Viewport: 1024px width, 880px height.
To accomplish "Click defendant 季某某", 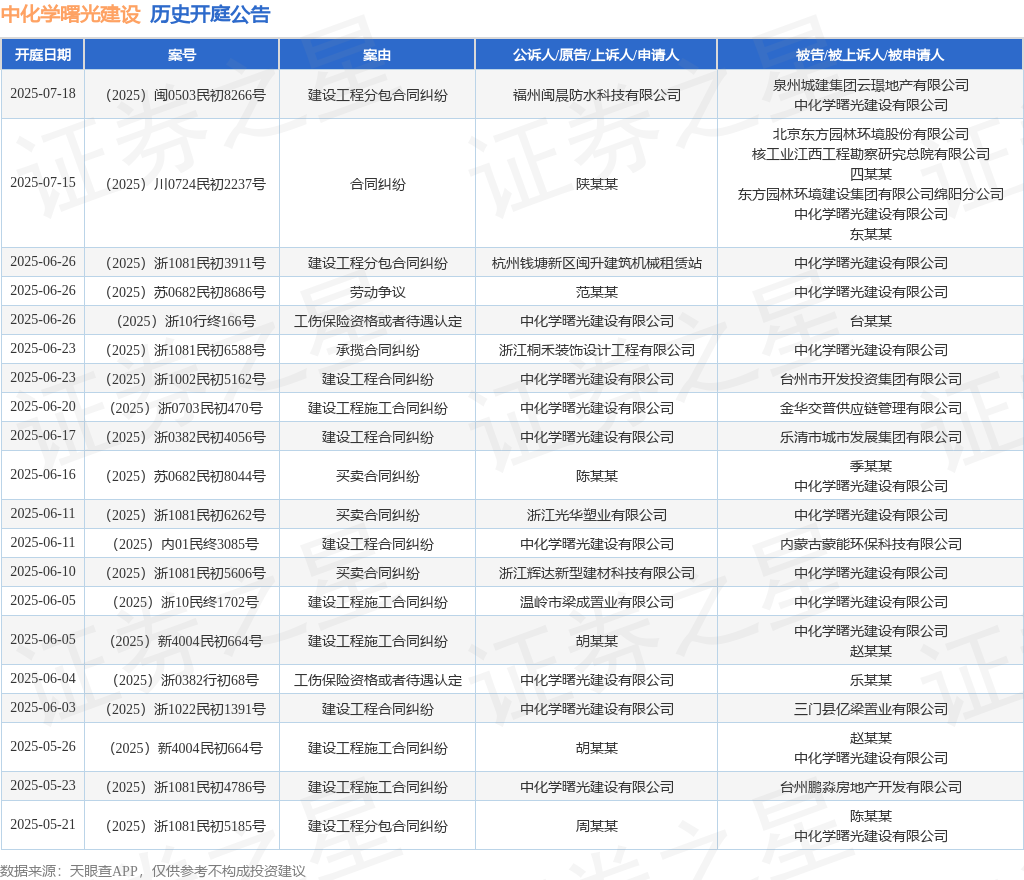I will tap(871, 466).
